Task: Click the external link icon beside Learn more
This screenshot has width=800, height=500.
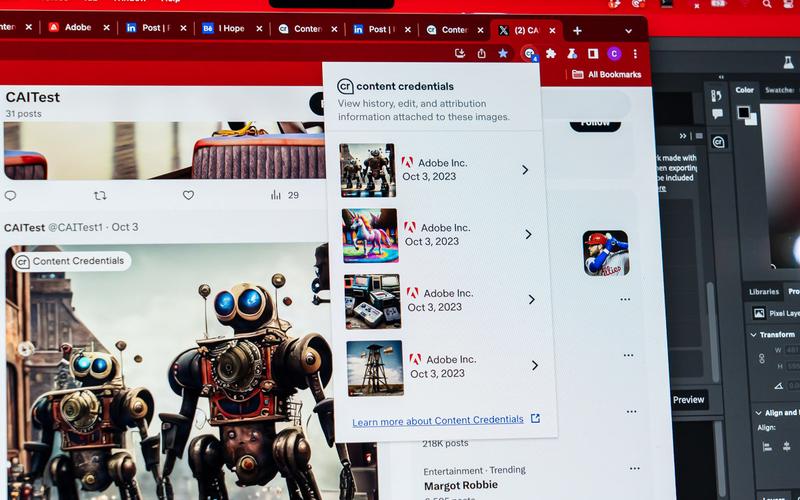Action: coord(535,418)
